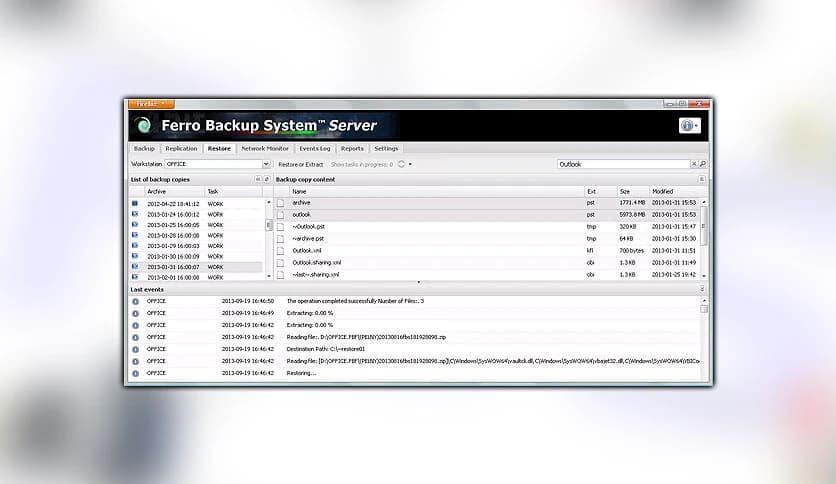Image resolution: width=836 pixels, height=484 pixels.
Task: Click backup icon for 2013-01-28 16:00:00 archive
Action: coord(135,235)
